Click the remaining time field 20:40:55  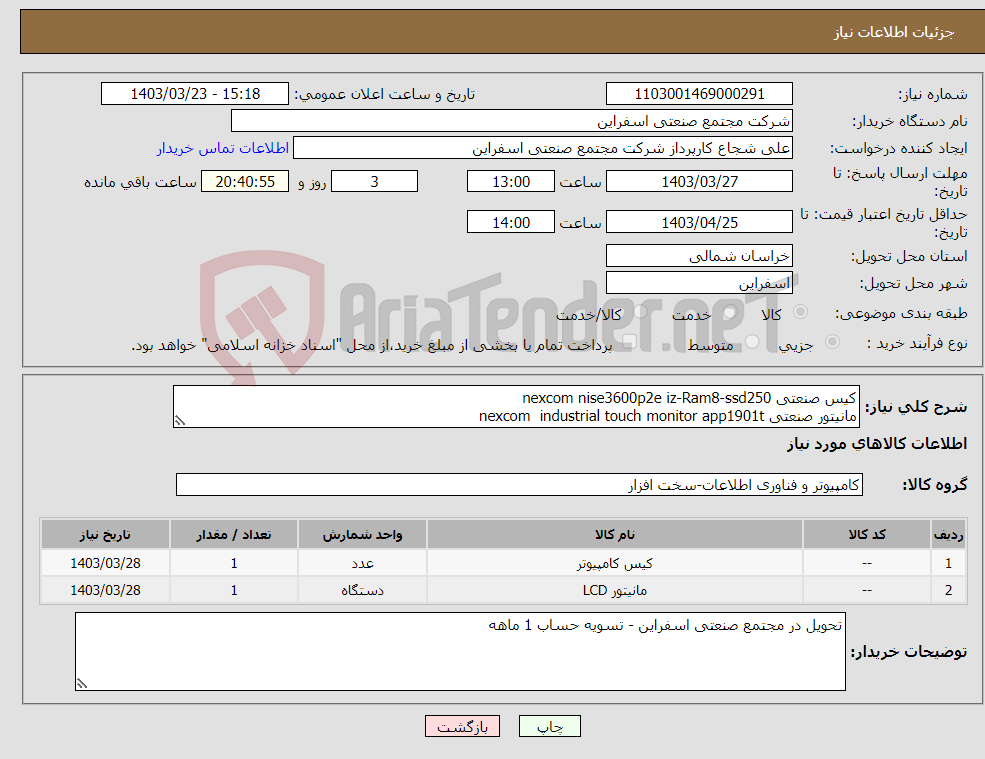[x=245, y=182]
